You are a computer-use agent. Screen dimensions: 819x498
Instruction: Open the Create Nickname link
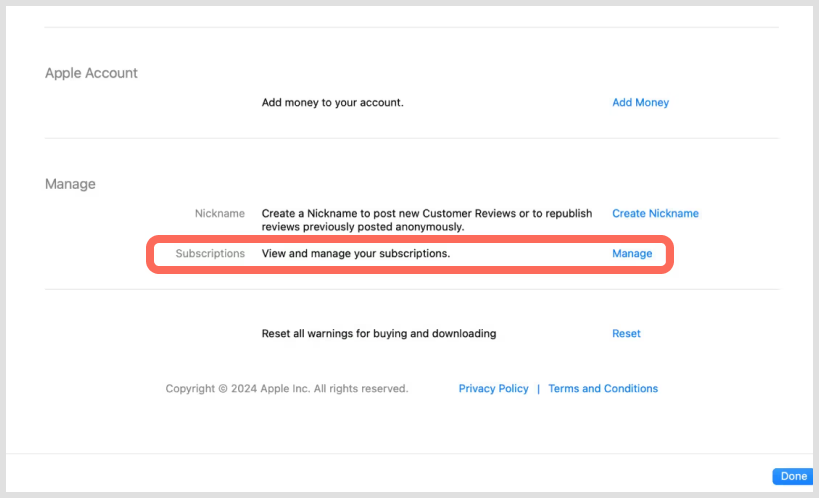[x=655, y=213]
